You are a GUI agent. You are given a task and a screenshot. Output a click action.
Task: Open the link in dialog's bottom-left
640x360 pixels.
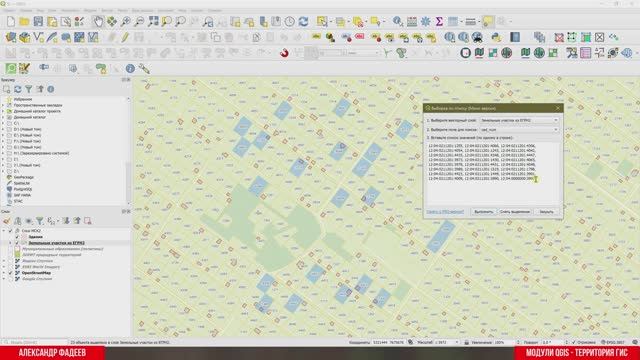[x=445, y=212]
